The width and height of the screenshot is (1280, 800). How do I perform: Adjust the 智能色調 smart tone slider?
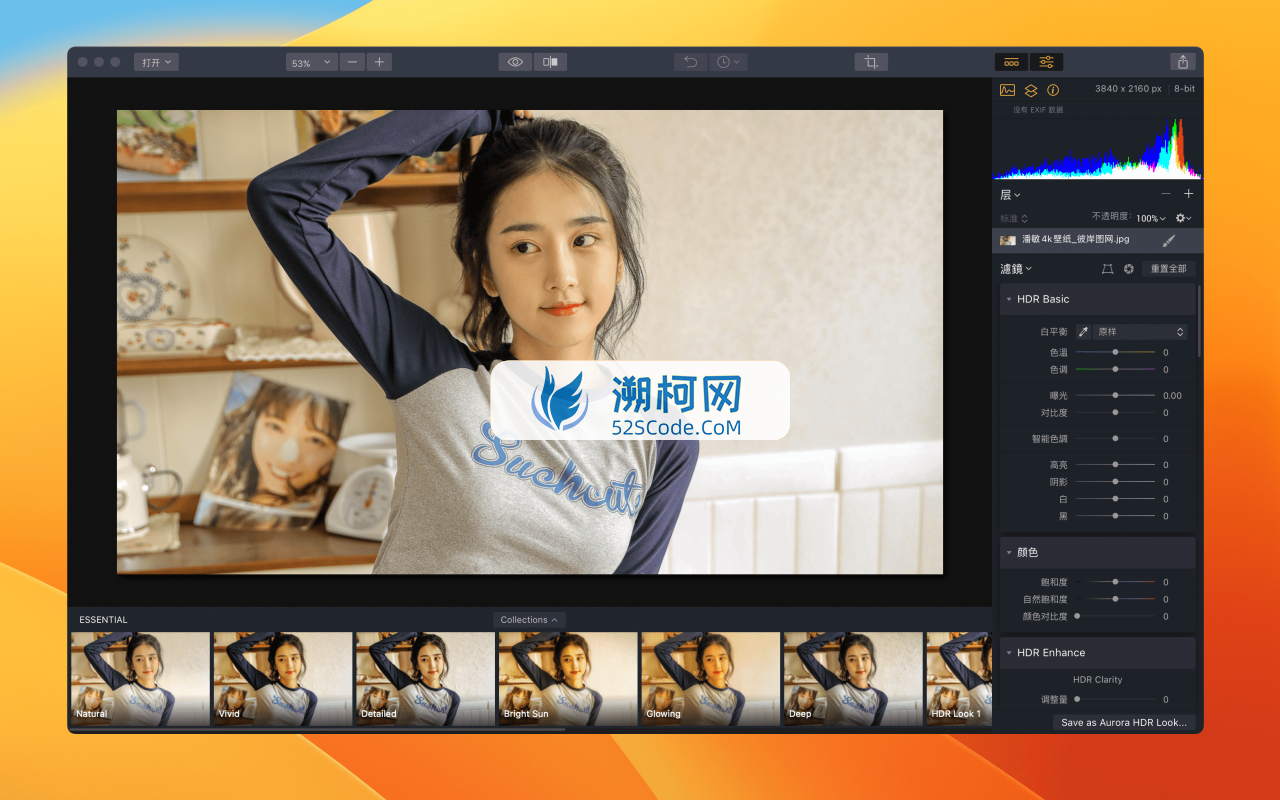click(x=1115, y=439)
